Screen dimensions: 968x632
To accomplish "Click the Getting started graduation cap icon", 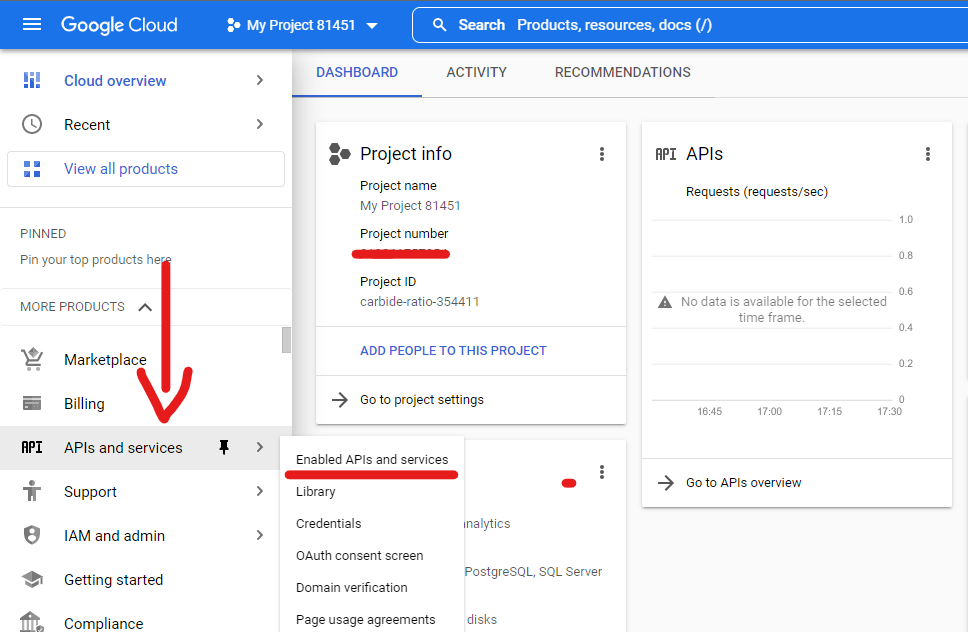I will [32, 580].
